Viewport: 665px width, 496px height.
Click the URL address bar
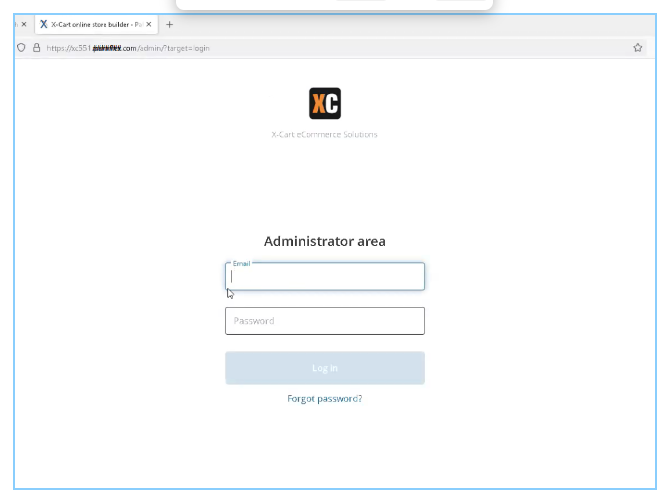(331, 48)
